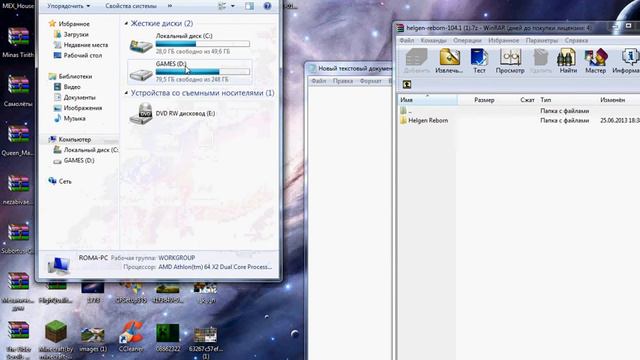
Task: Open the Мастер (Wizard) tool in WinRAR
Action: [596, 60]
